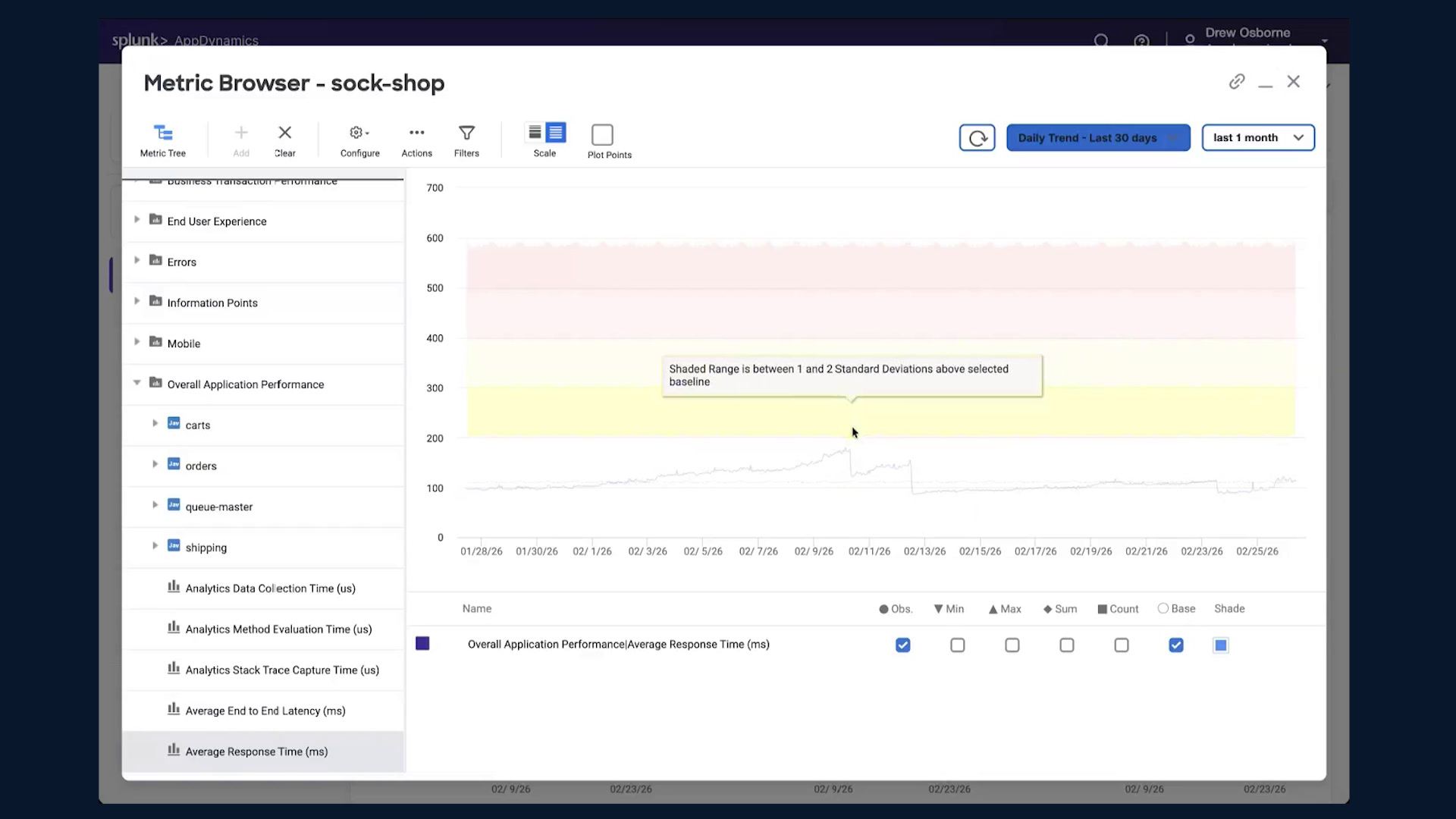Click the carts Java tier icon
This screenshot has width=1456, height=819.
[x=174, y=424]
